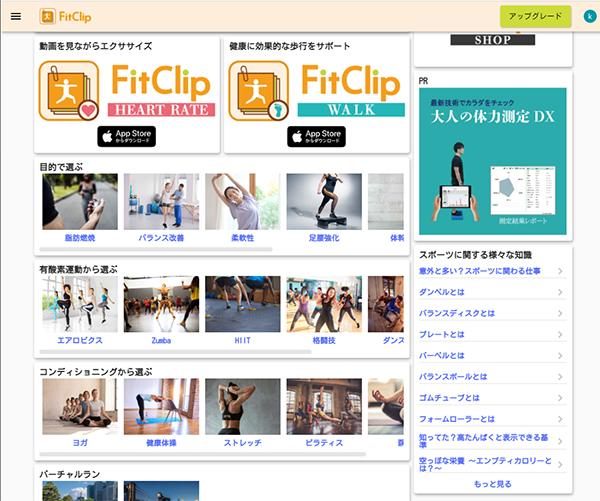Viewport: 600px width, 501px height.
Task: Open the バランスディスクとは article link
Action: (457, 313)
